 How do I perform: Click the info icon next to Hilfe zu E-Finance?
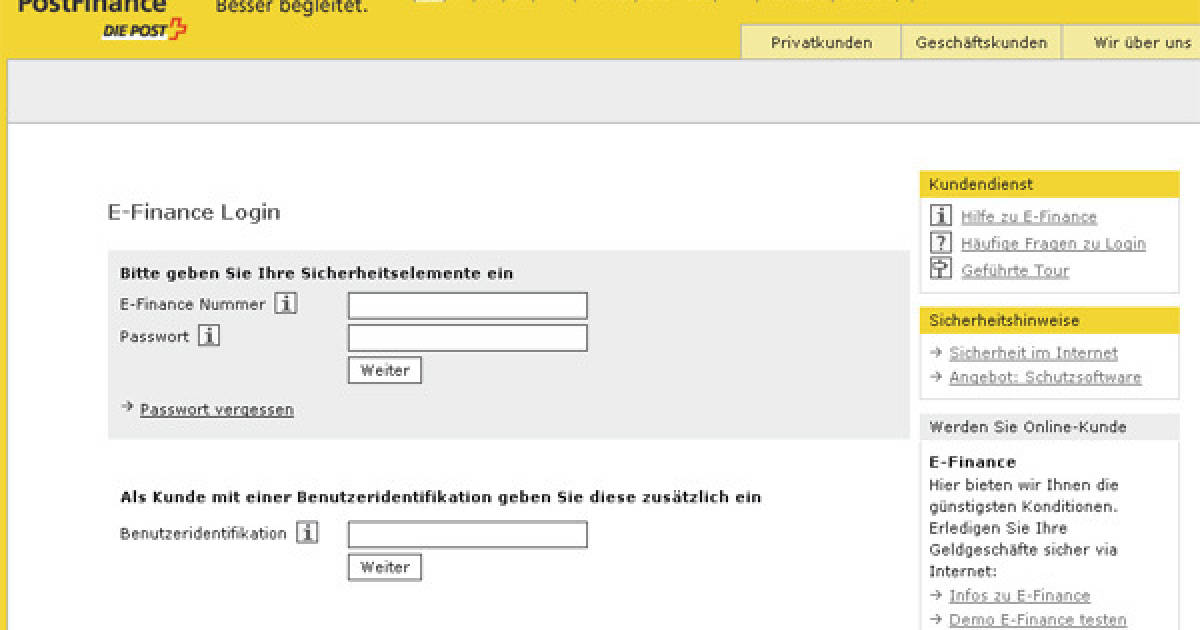tap(938, 216)
